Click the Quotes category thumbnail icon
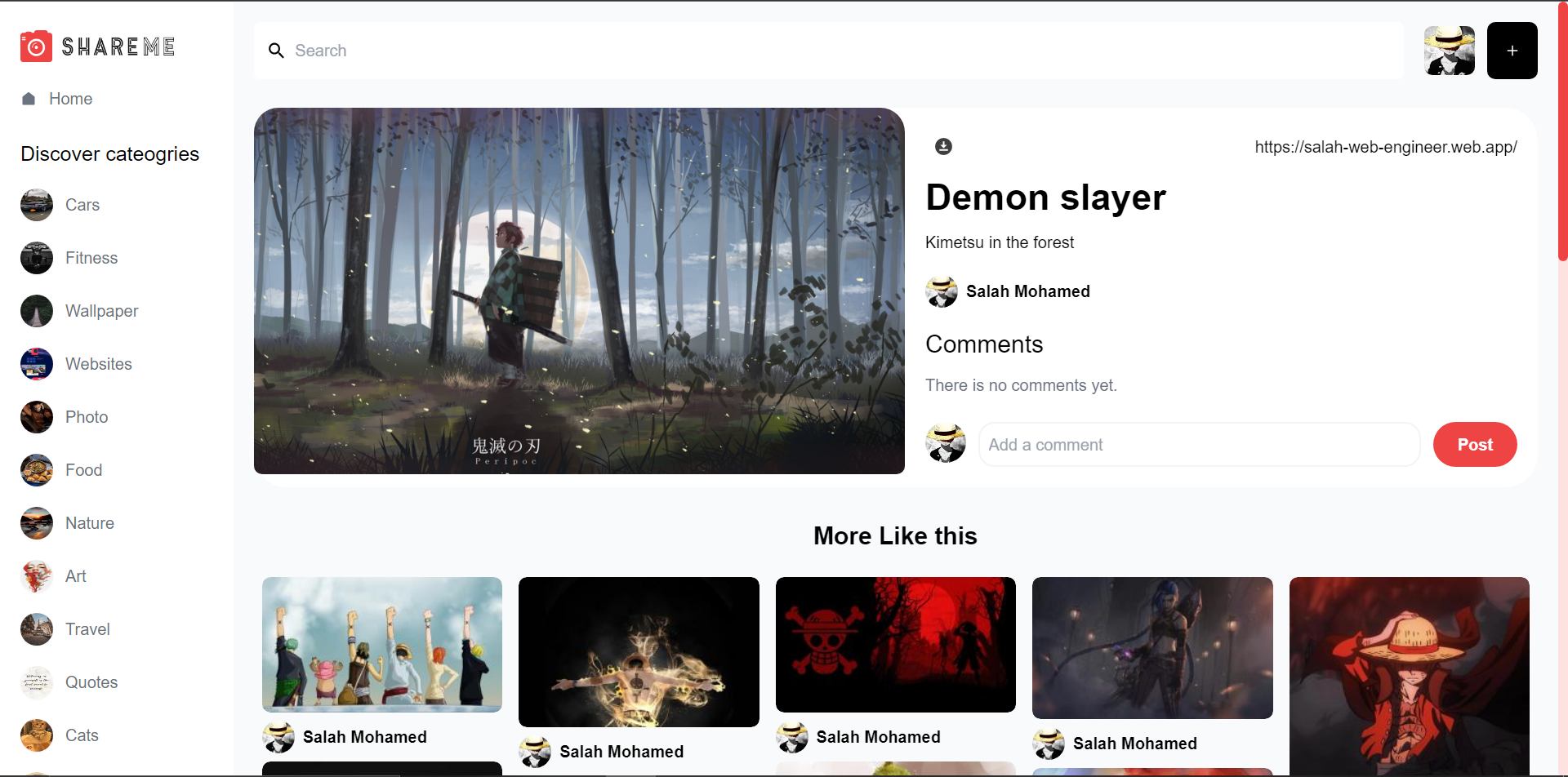This screenshot has height=777, width=1568. pos(37,682)
